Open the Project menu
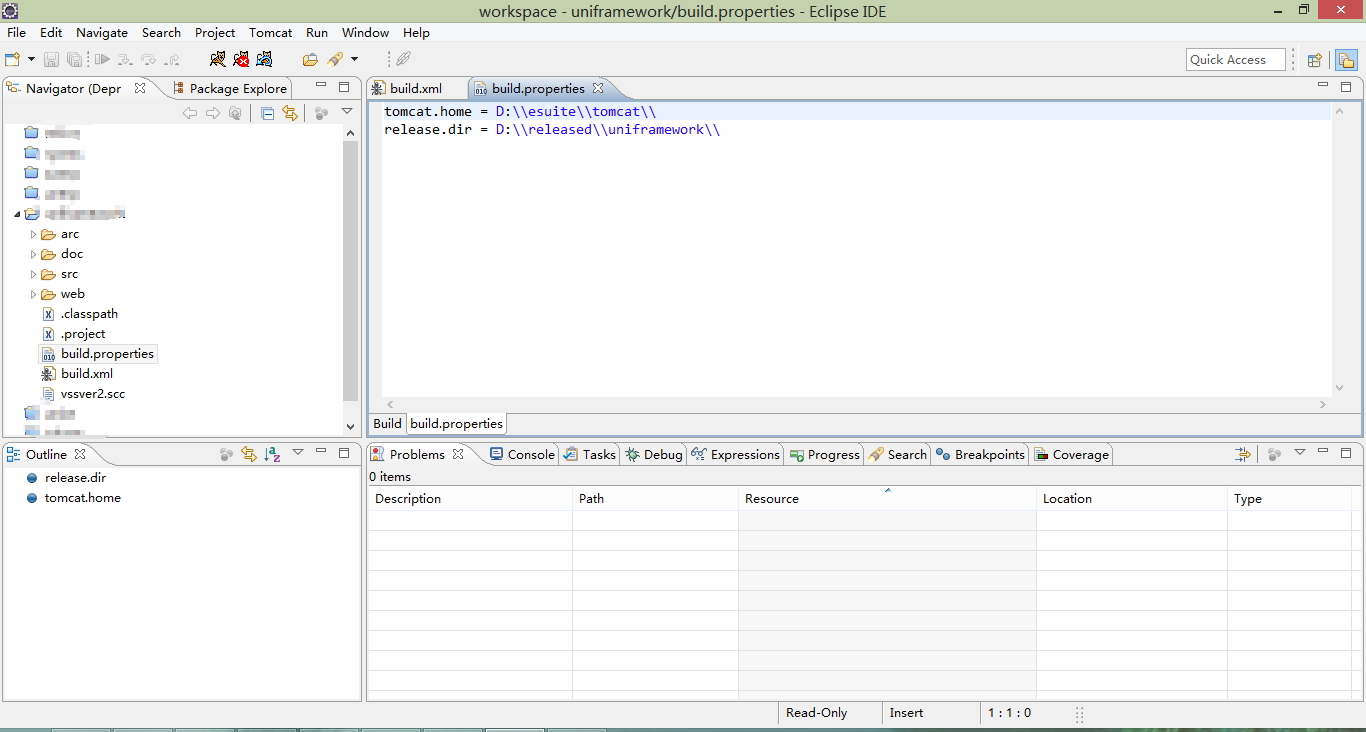Image resolution: width=1366 pixels, height=732 pixels. point(215,33)
